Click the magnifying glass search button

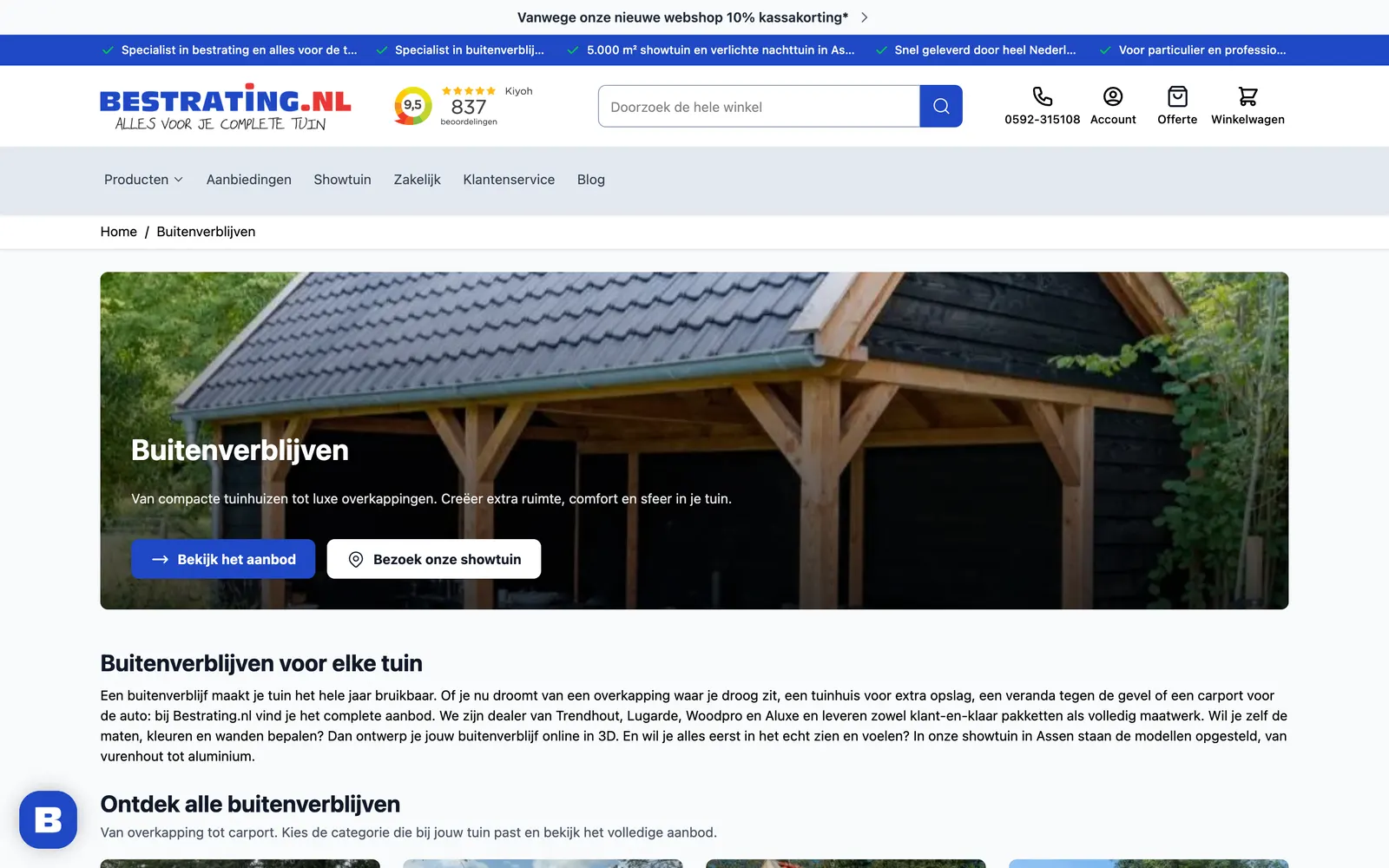pyautogui.click(x=941, y=106)
